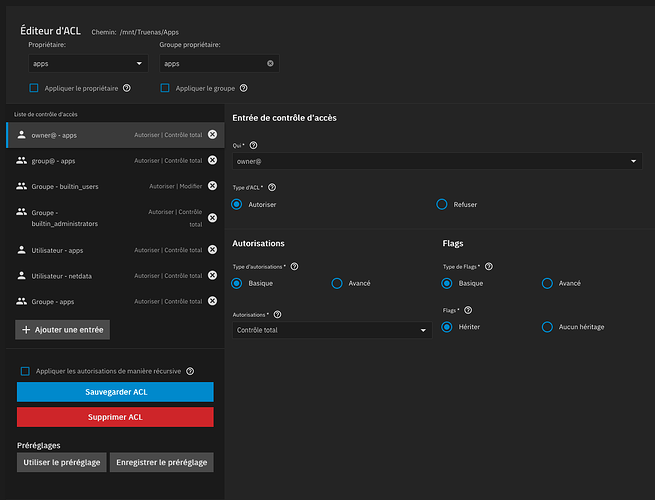Open the Propriétaire dropdown
The image size is (655, 500).
click(x=88, y=63)
